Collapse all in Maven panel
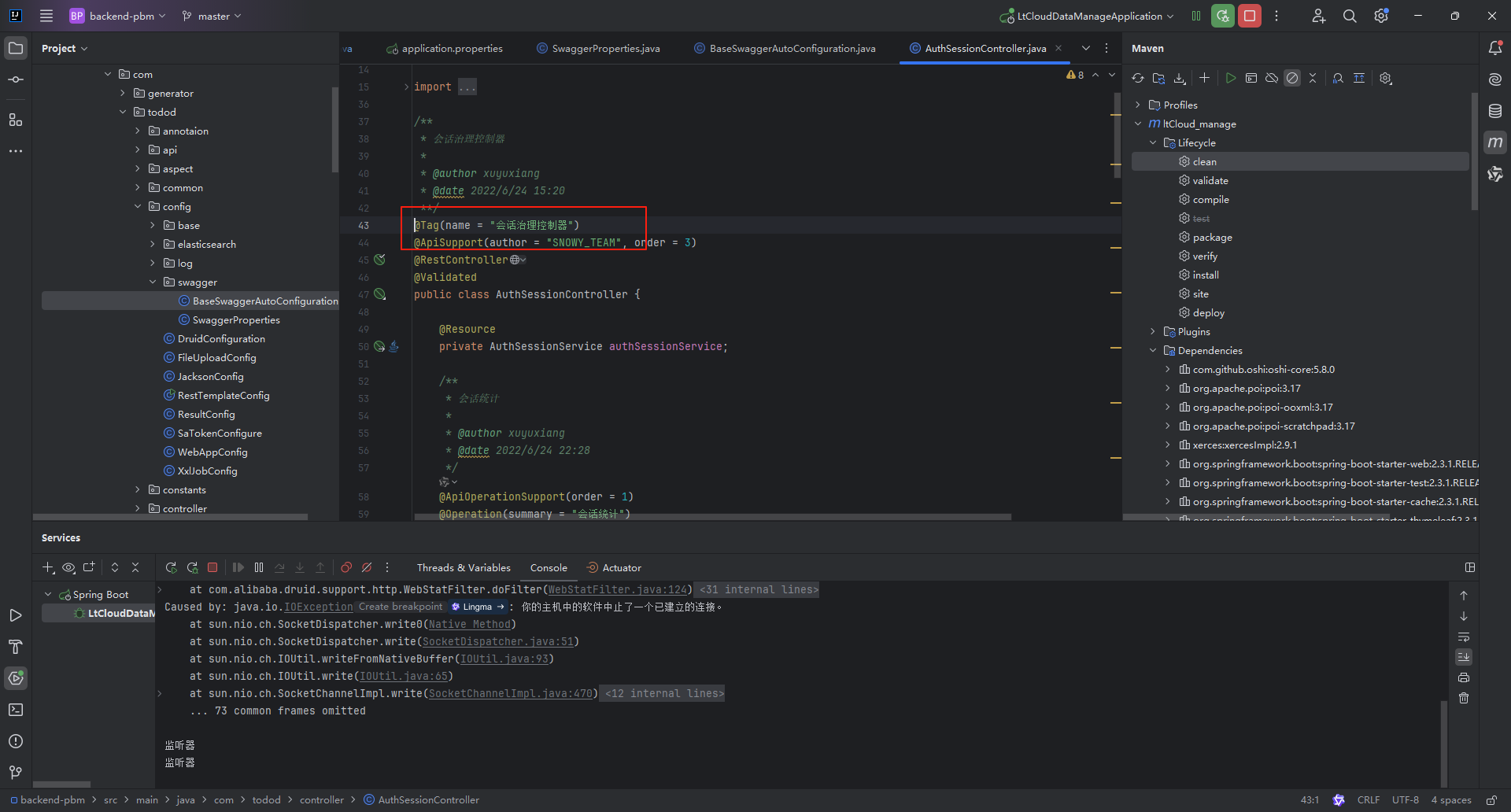Image resolution: width=1511 pixels, height=812 pixels. click(x=1313, y=78)
